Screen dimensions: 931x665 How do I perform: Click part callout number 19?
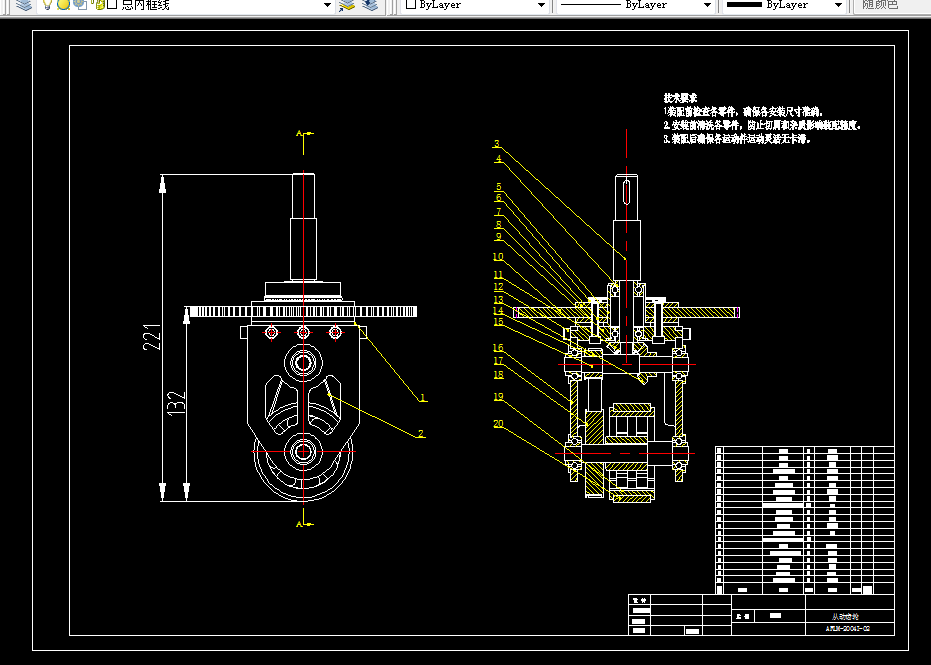[x=498, y=397]
